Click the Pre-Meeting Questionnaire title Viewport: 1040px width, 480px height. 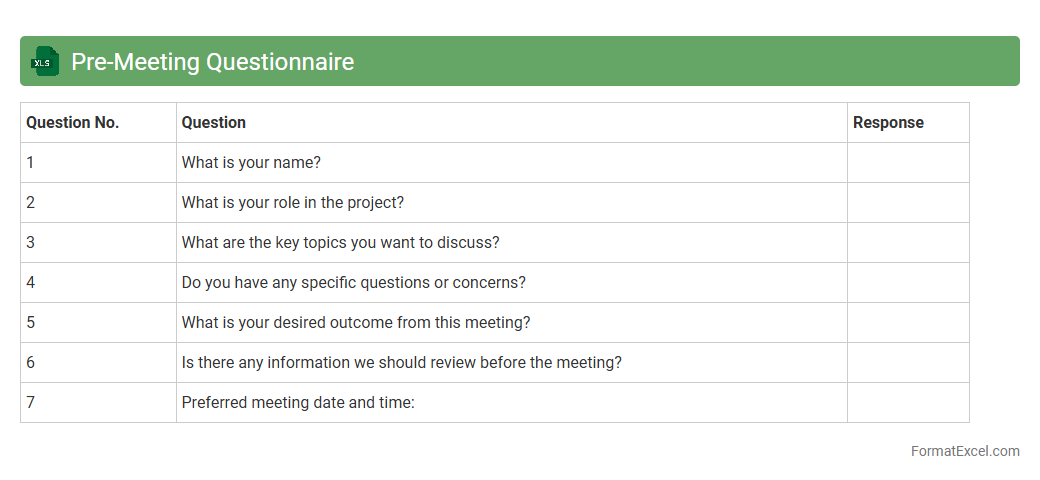[x=212, y=62]
